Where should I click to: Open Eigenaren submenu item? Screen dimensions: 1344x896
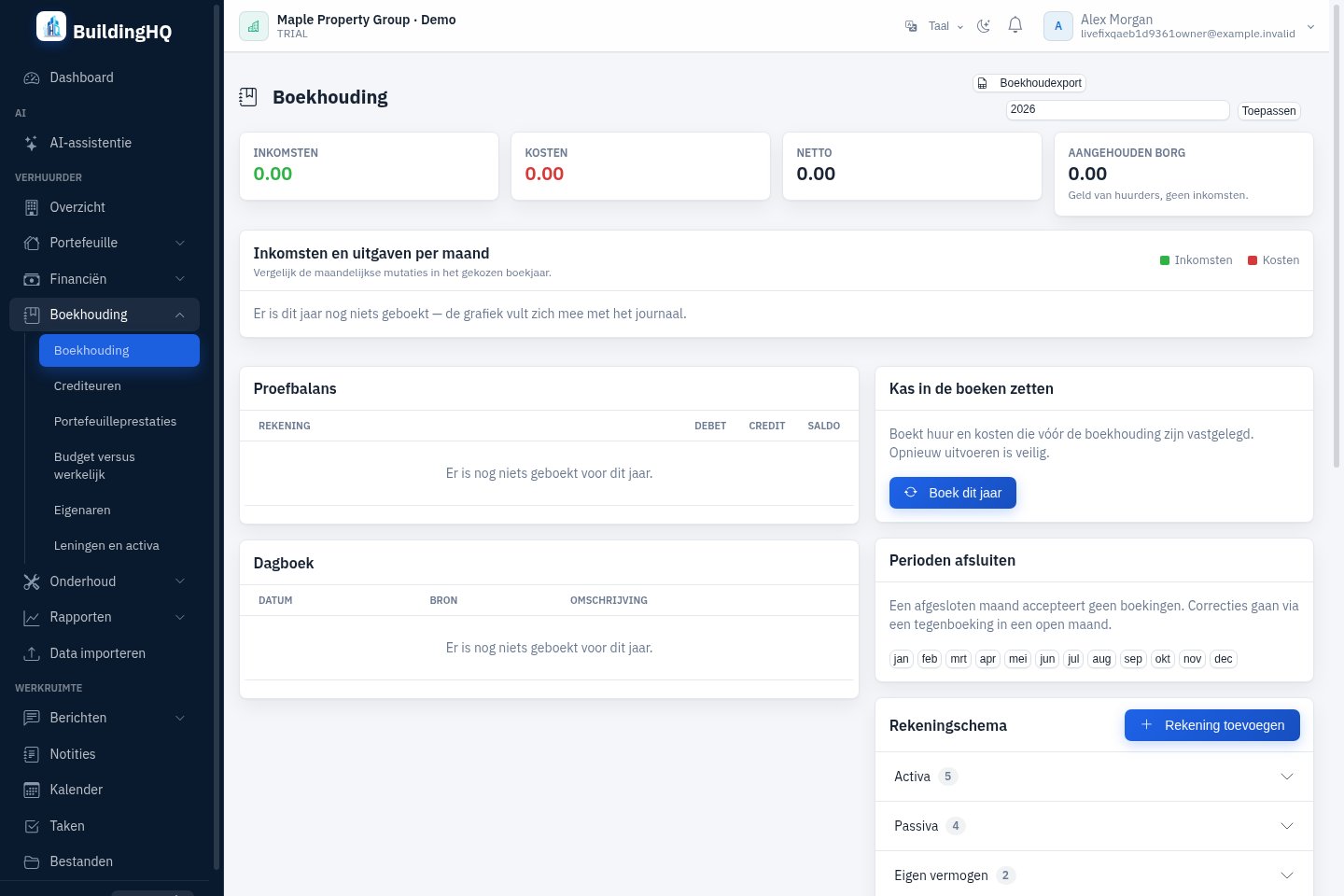[x=119, y=510]
